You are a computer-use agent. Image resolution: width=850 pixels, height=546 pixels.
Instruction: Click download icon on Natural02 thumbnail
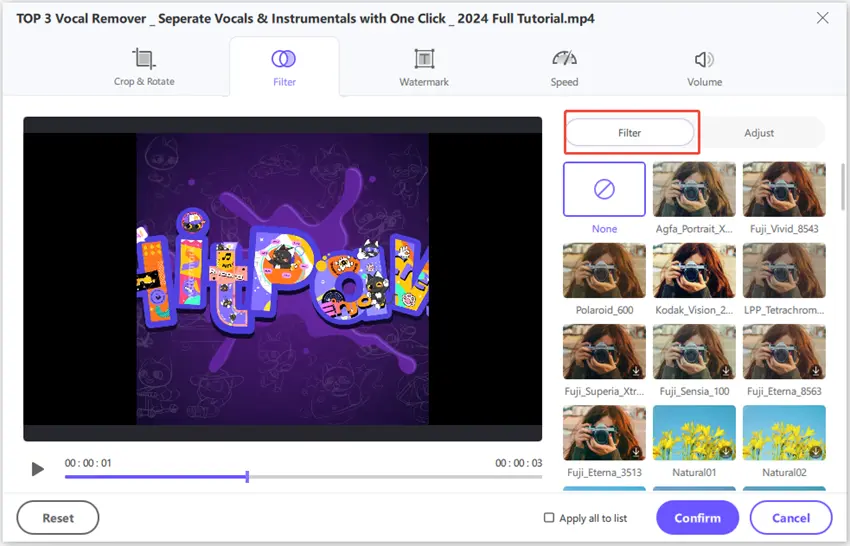tap(816, 452)
